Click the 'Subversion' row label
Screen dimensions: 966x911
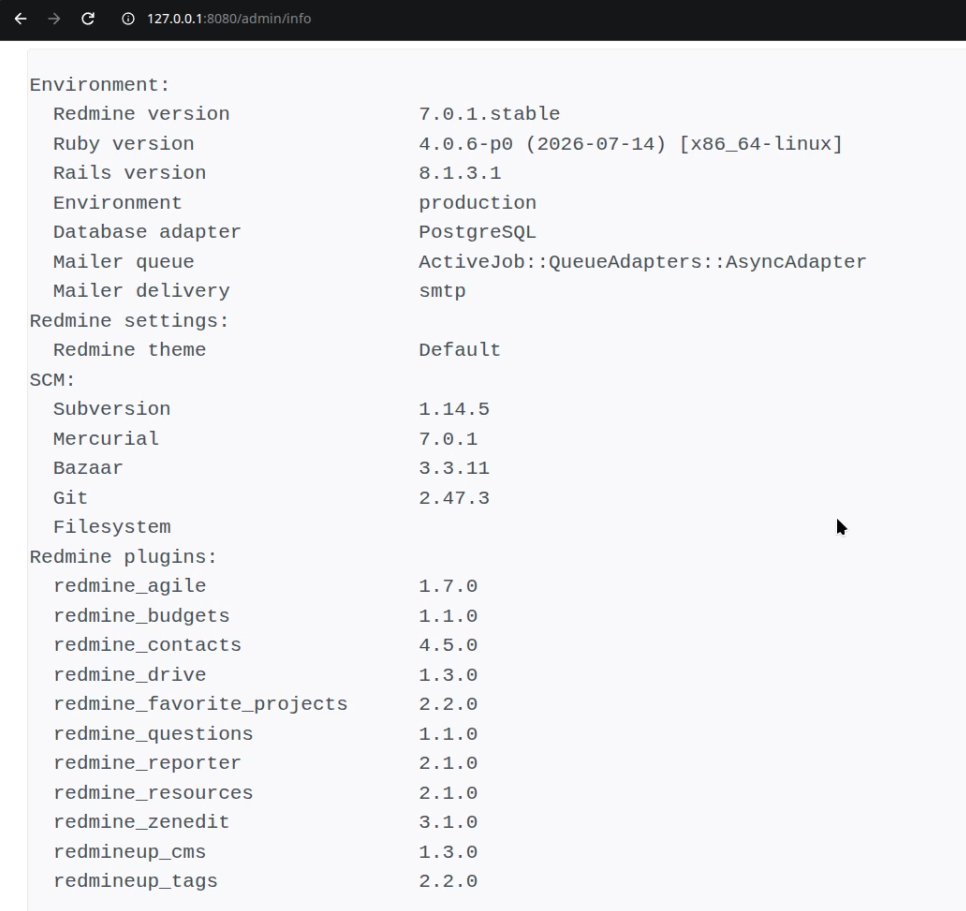click(112, 409)
